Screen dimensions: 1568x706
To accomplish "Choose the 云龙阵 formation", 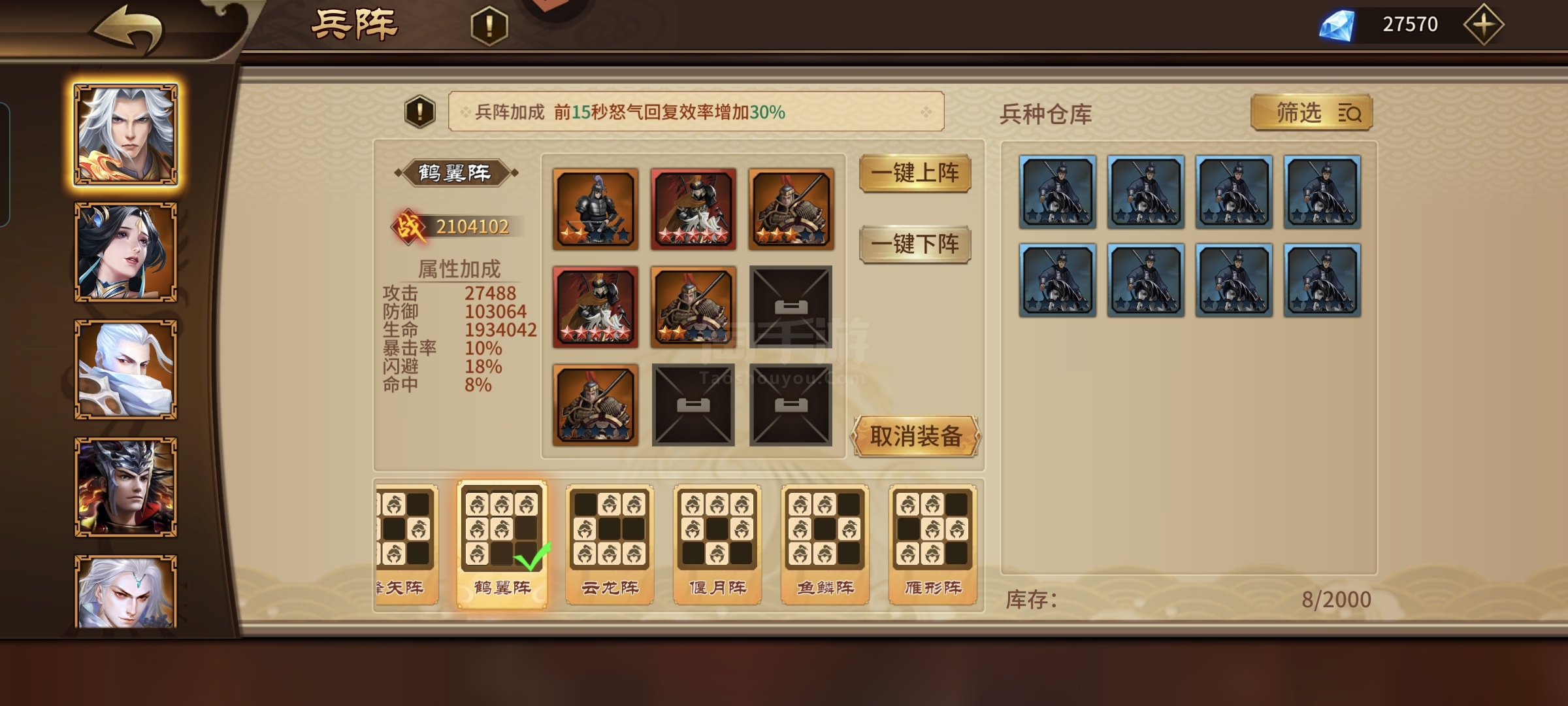I will coord(610,544).
